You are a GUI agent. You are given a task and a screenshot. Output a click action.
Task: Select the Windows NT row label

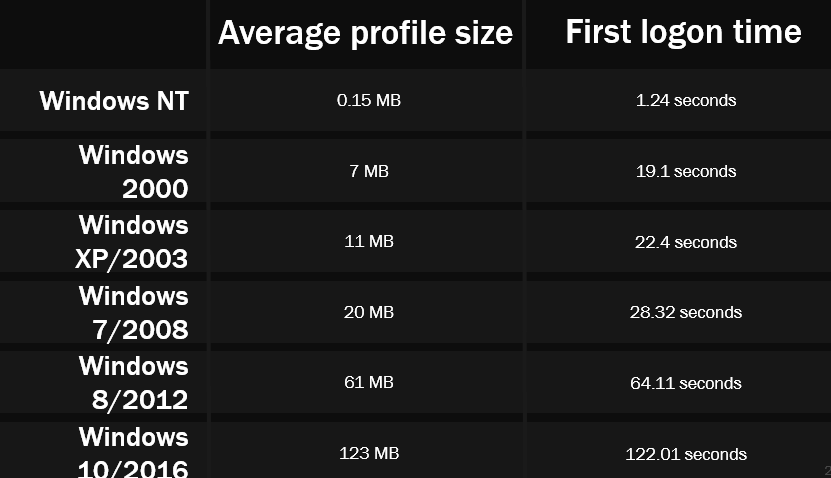(114, 101)
